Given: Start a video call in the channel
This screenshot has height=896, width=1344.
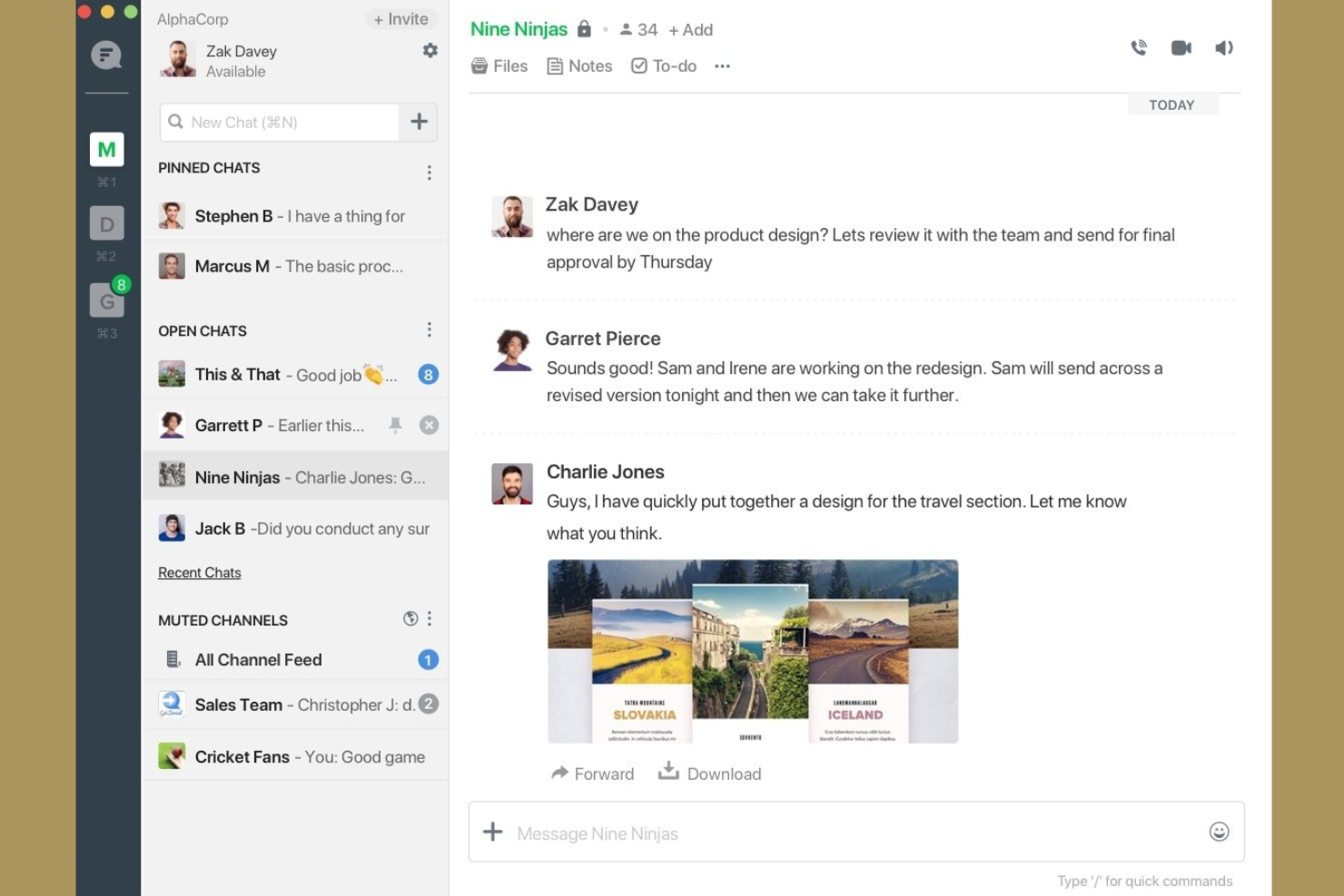Looking at the screenshot, I should coord(1181,47).
